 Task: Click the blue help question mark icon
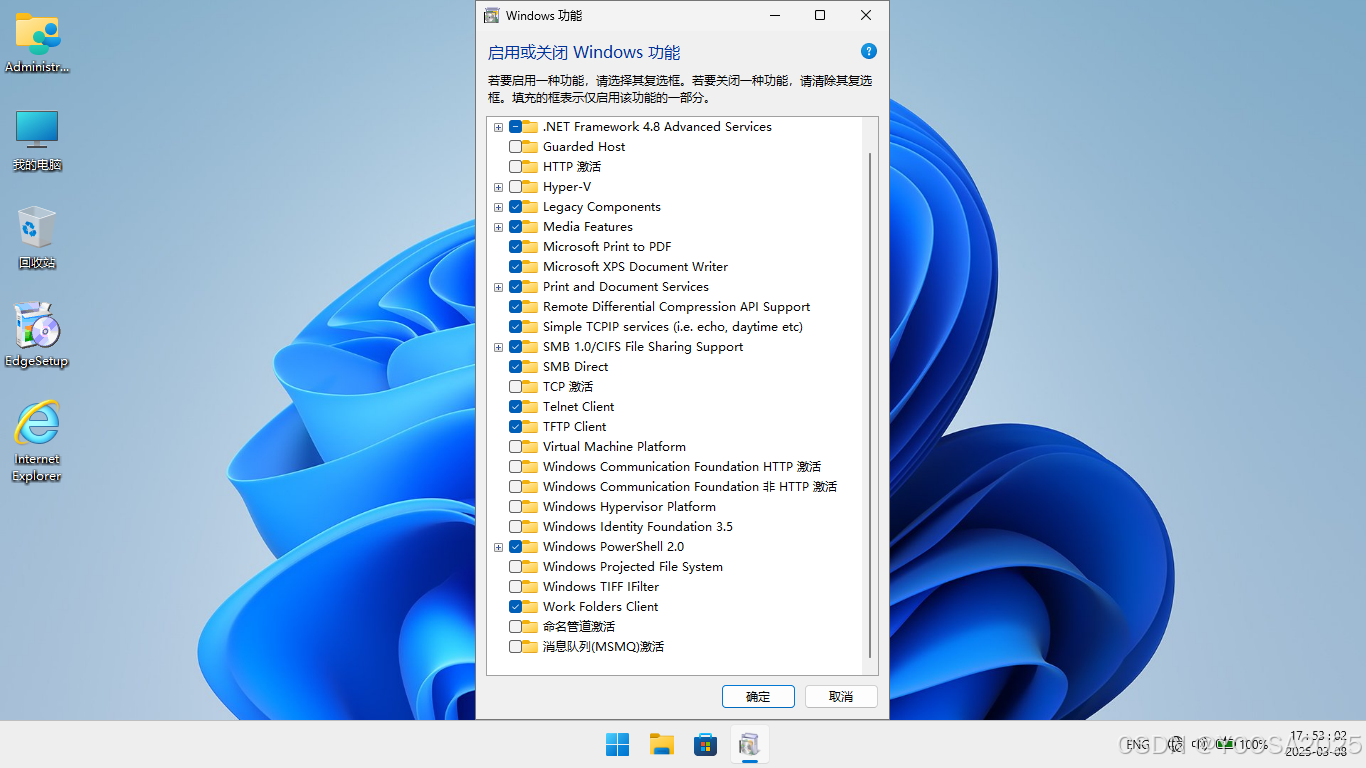click(x=868, y=52)
